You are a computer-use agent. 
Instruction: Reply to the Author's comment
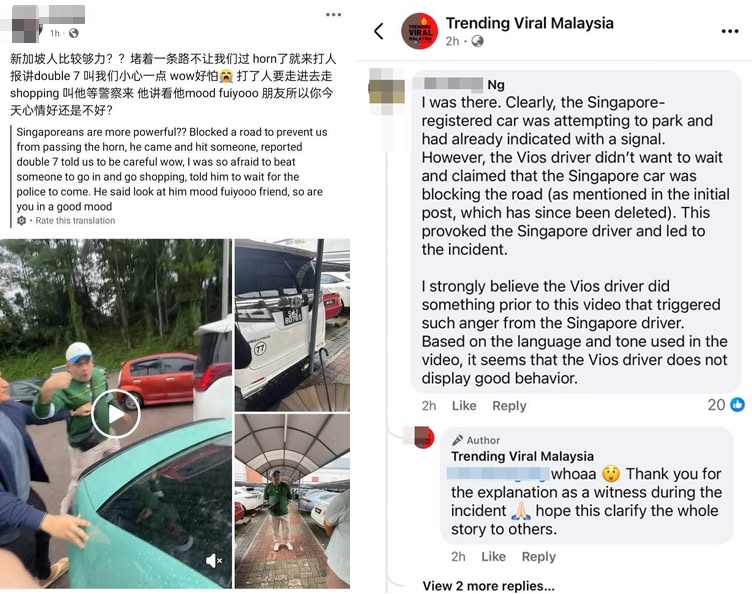click(539, 557)
